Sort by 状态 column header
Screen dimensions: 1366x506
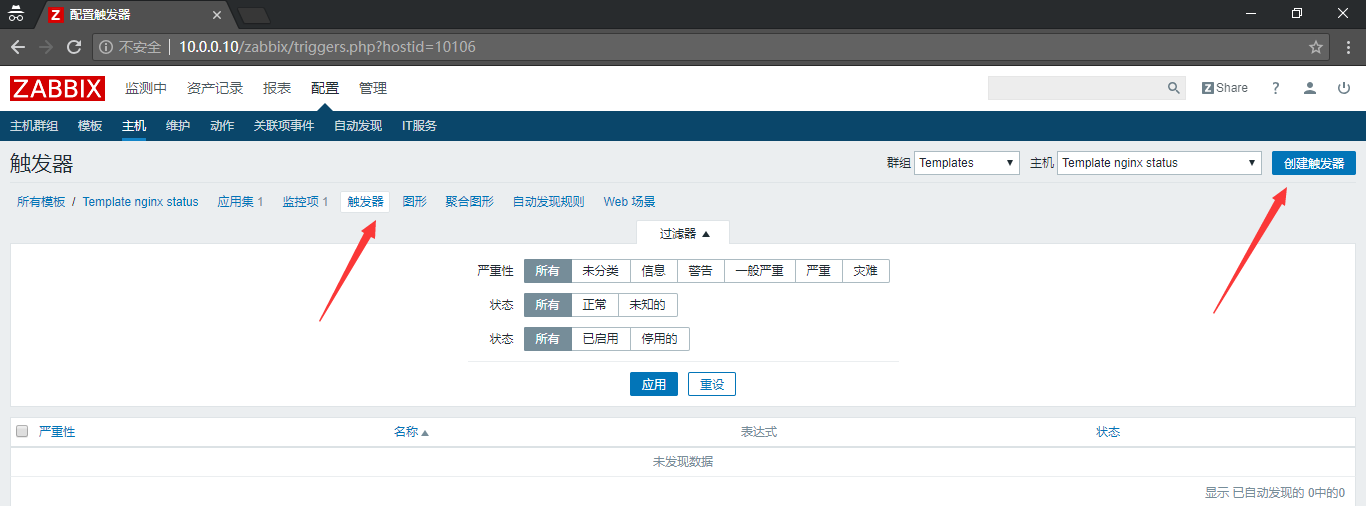point(1108,432)
